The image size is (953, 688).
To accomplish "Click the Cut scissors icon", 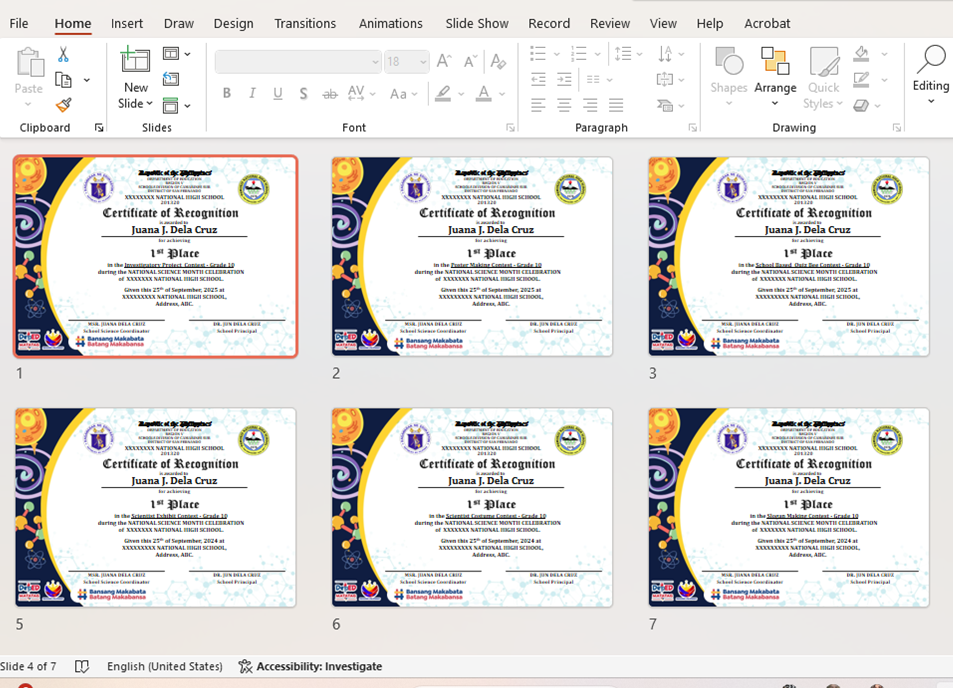I will pos(63,55).
